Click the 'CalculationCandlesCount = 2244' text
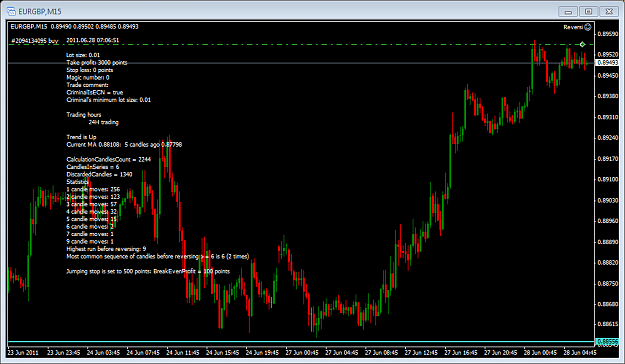The width and height of the screenshot is (625, 364). click(x=108, y=159)
